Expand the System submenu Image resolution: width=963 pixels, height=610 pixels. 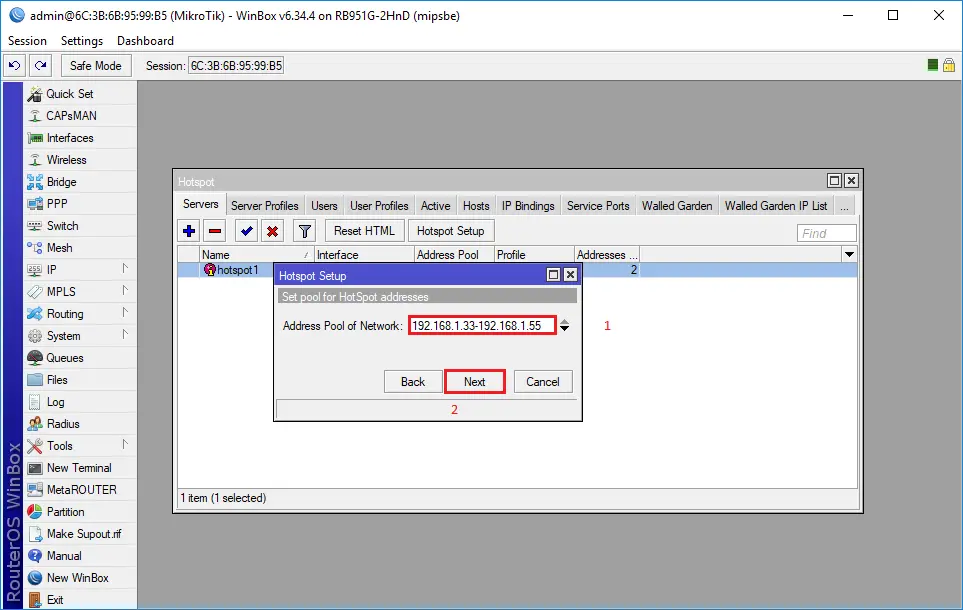coord(125,335)
